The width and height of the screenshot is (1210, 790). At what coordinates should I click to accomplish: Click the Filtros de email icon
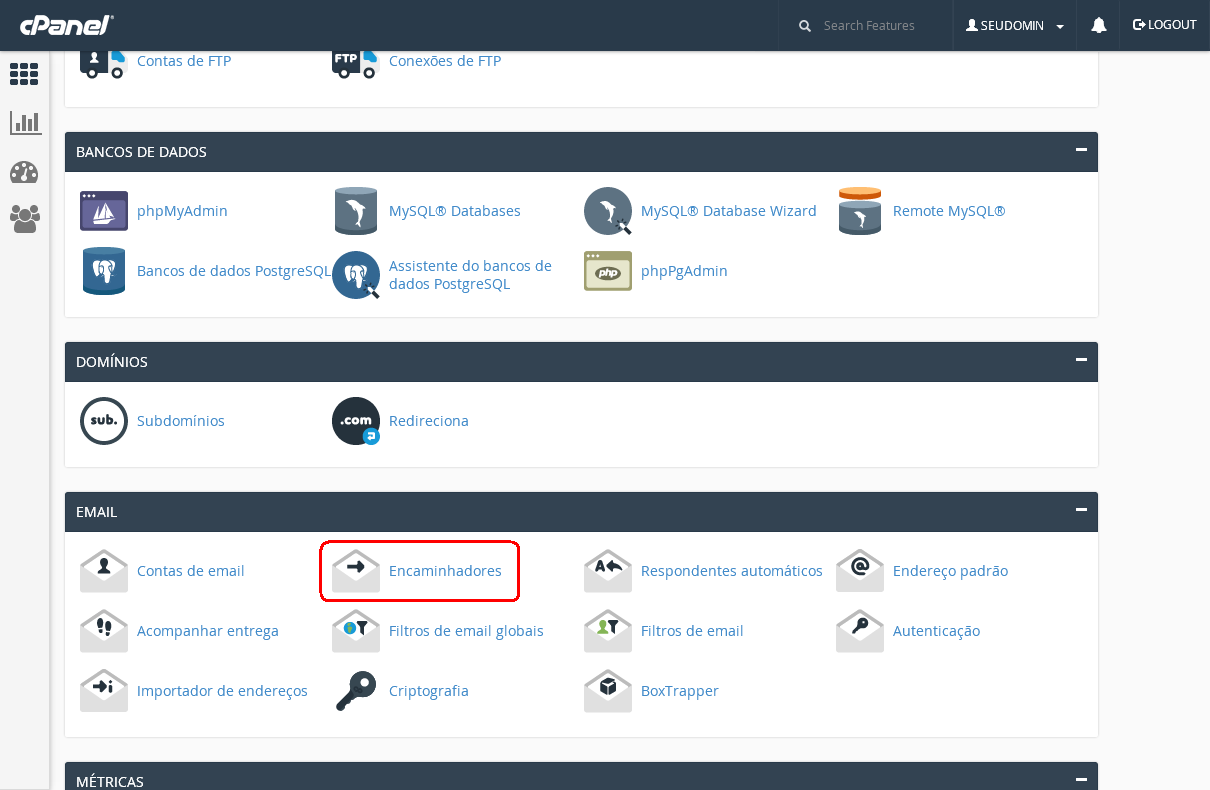[608, 631]
